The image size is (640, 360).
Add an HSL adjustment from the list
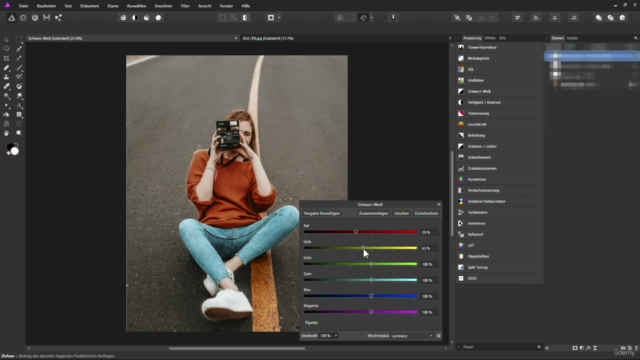(x=500, y=69)
